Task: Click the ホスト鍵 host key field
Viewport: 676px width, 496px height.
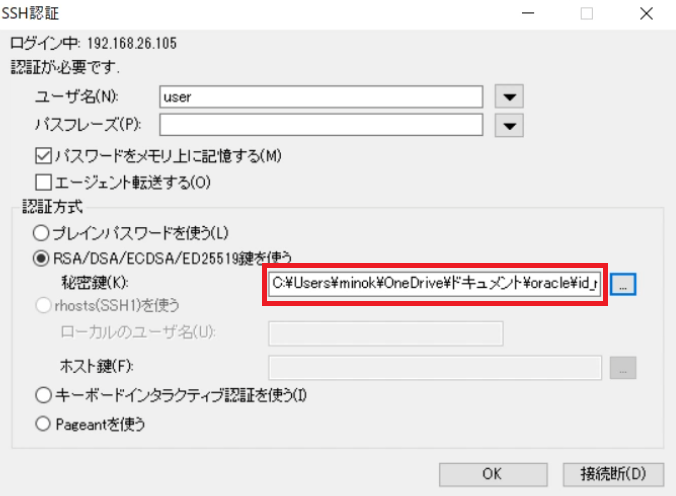Action: [435, 367]
